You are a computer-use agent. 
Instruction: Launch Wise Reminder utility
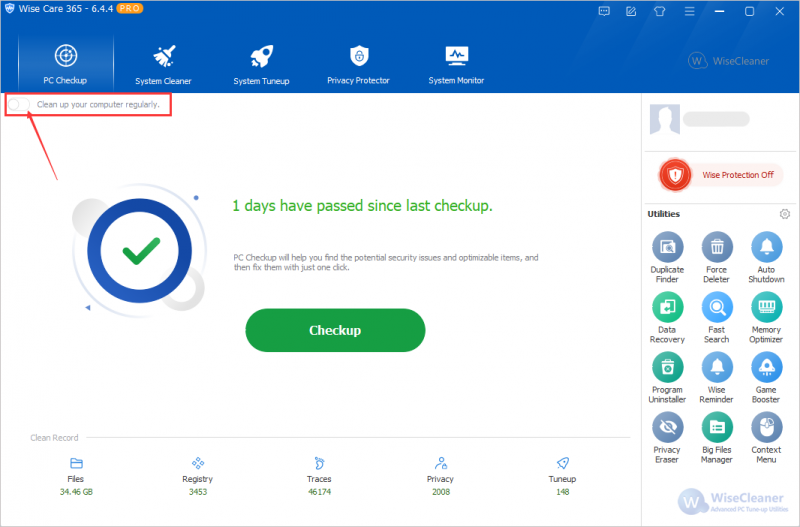point(716,378)
